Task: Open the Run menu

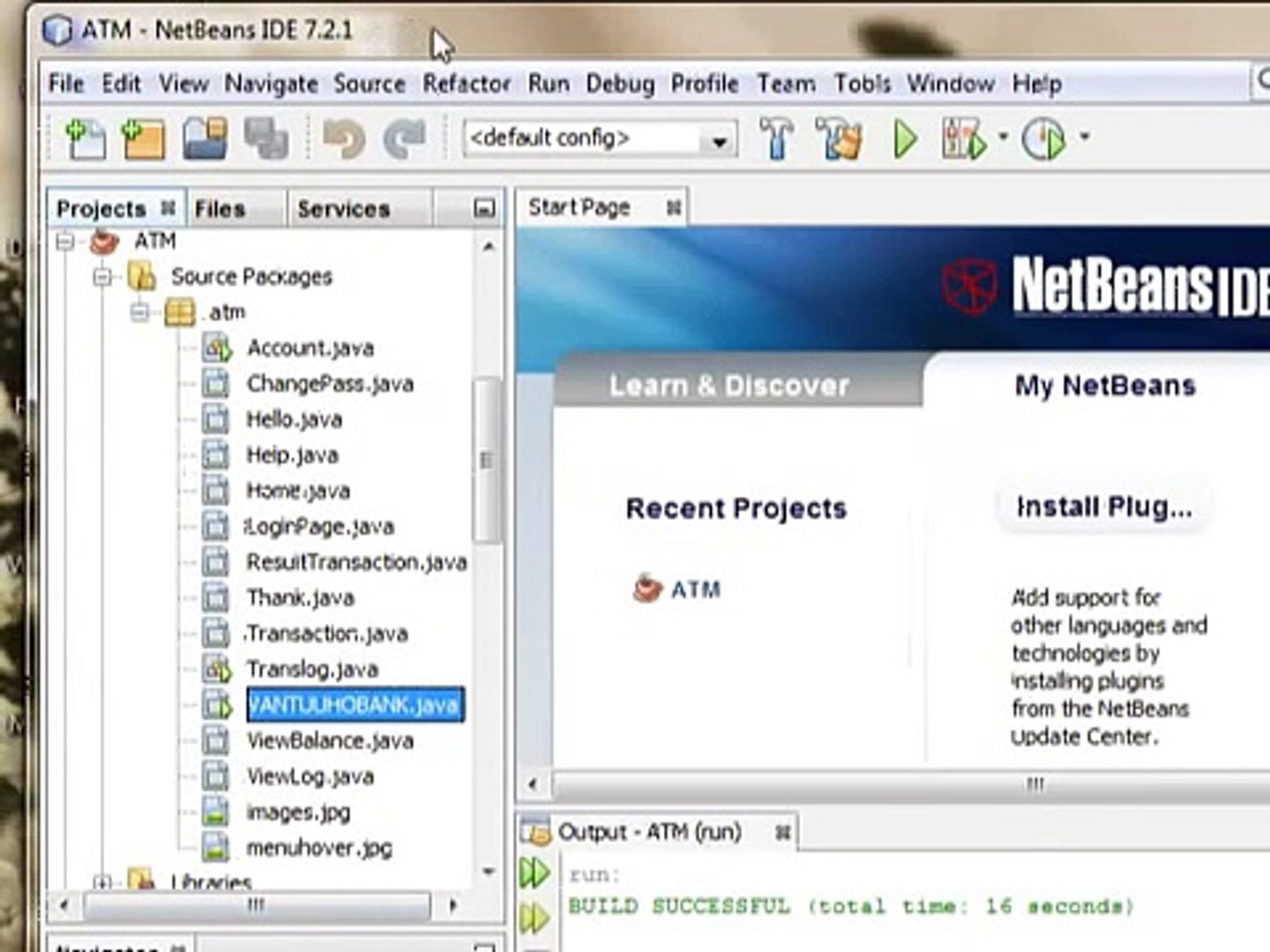Action: click(x=549, y=84)
